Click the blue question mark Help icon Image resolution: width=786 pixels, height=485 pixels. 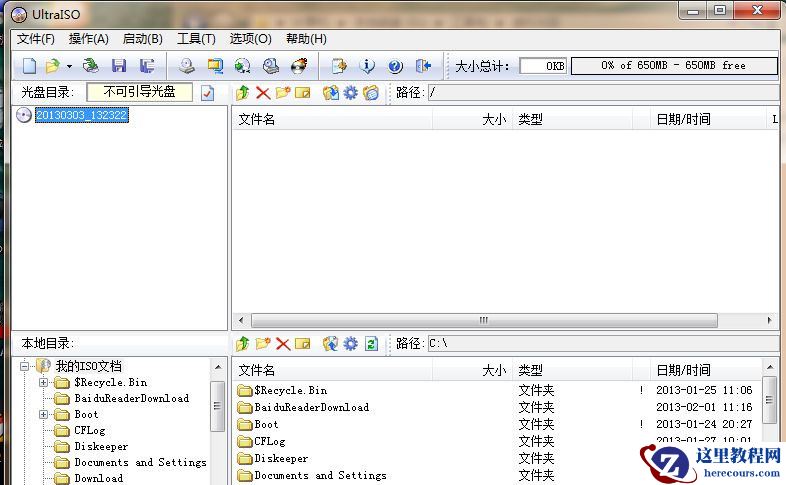click(395, 66)
